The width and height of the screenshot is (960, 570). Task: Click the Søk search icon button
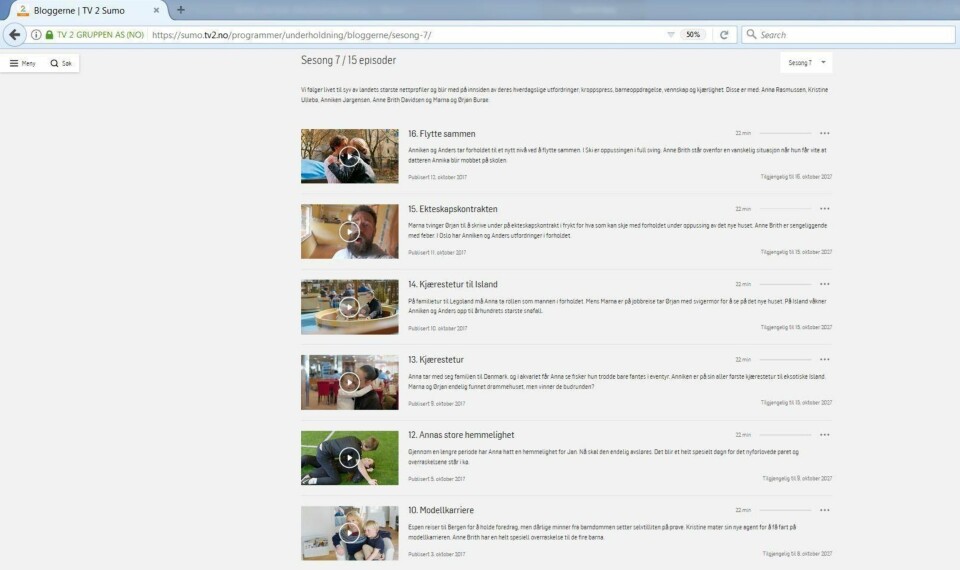[61, 63]
